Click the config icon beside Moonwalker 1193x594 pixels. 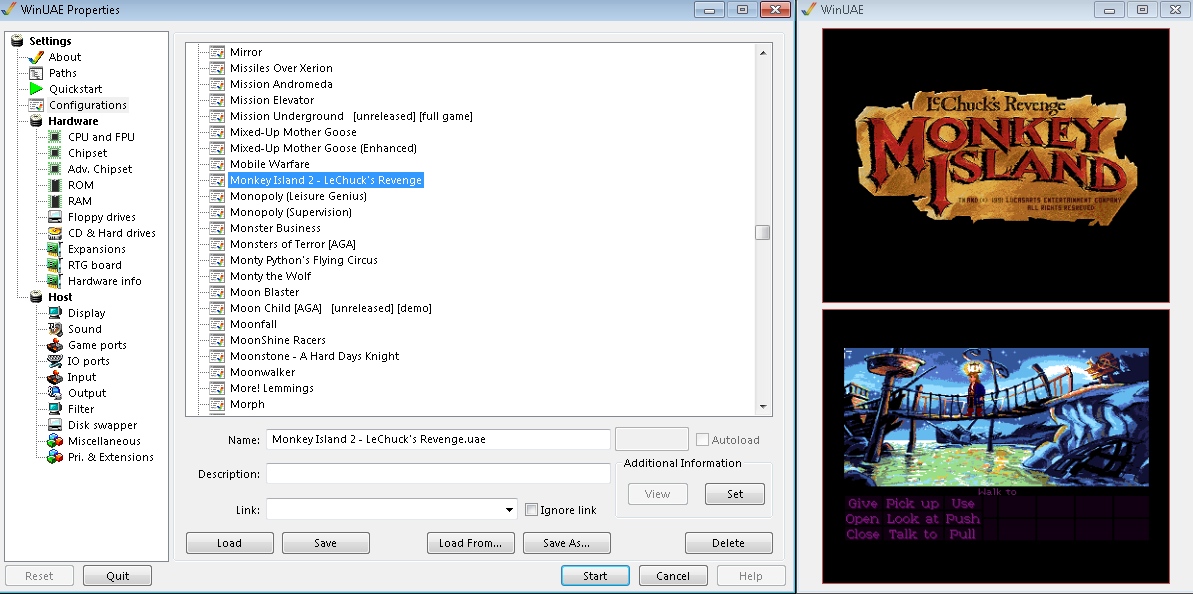218,372
